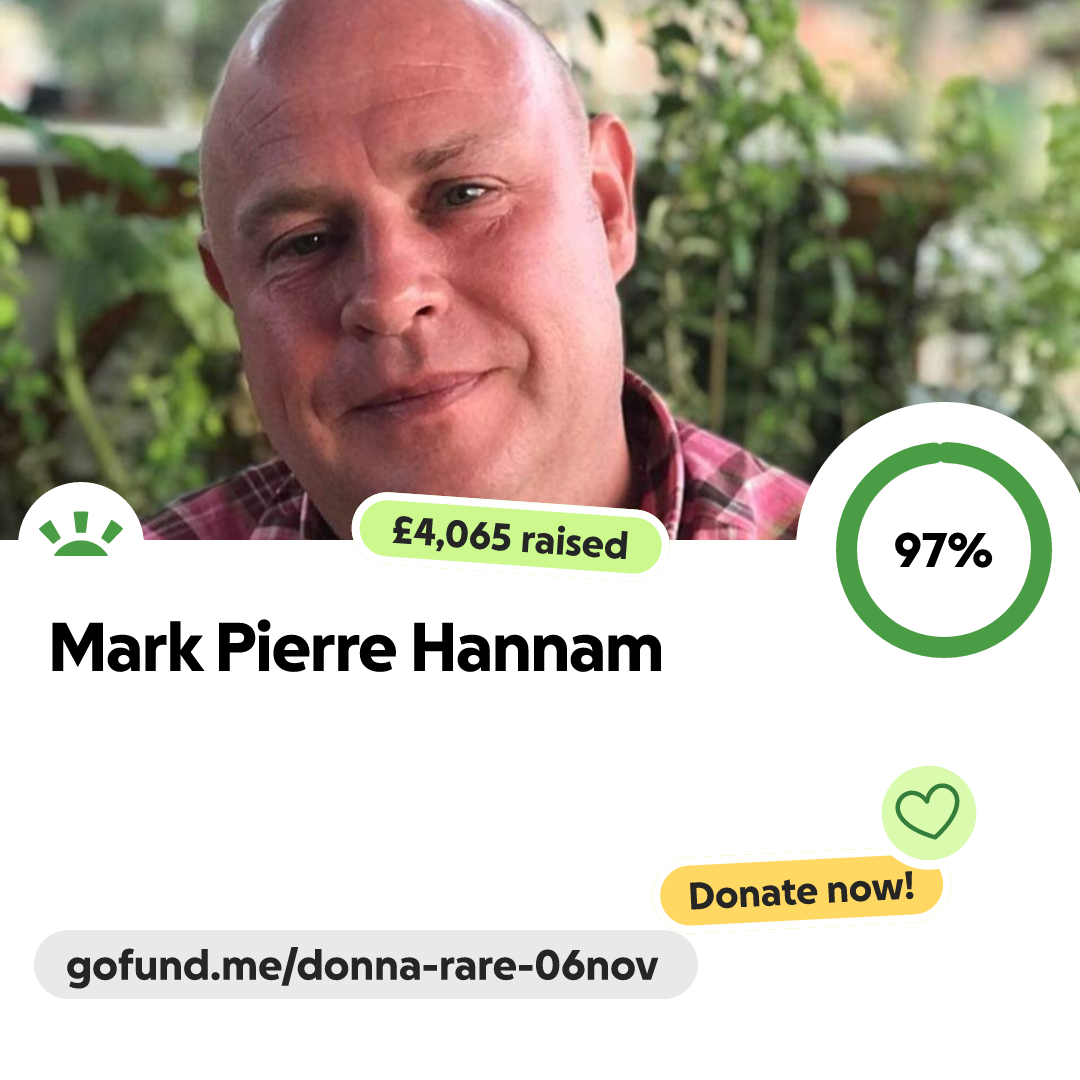This screenshot has height=1080, width=1080.
Task: Click the first name "Mark" in the heading
Action: (126, 648)
